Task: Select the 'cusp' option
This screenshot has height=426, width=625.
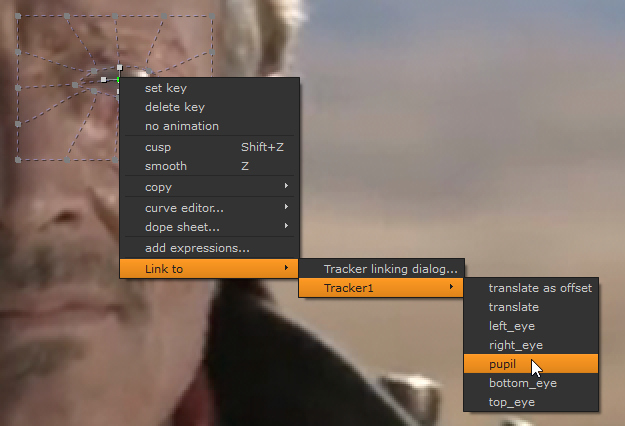Action: pos(158,147)
